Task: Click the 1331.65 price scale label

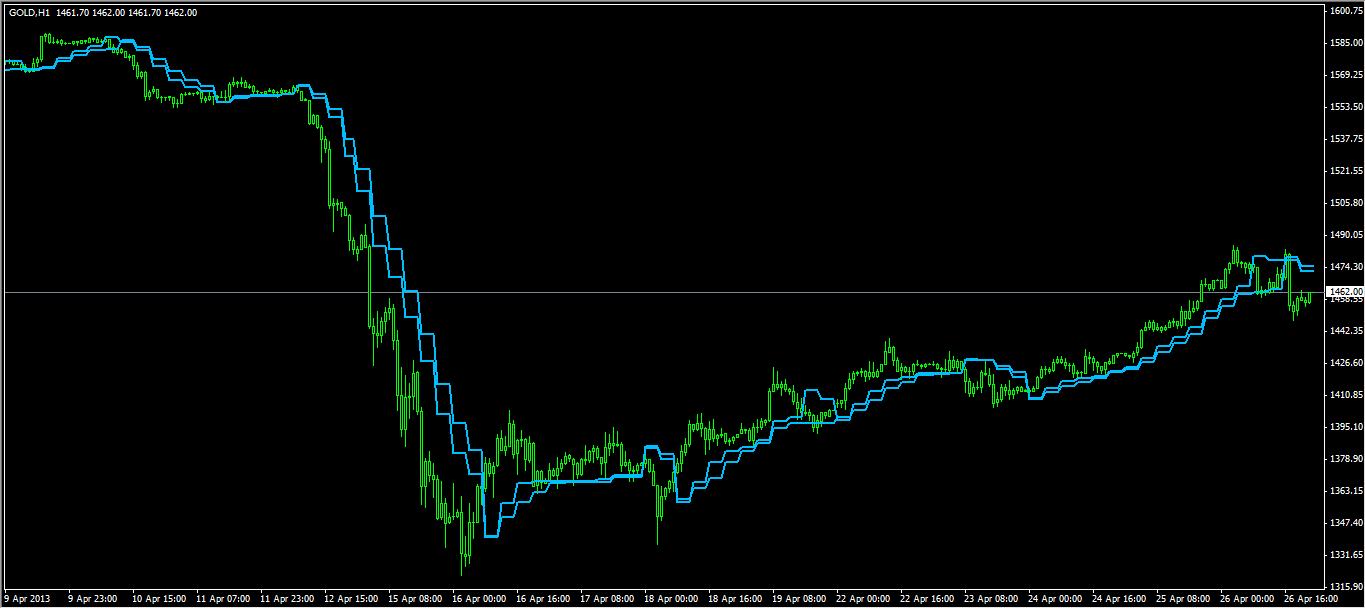Action: pos(1344,555)
